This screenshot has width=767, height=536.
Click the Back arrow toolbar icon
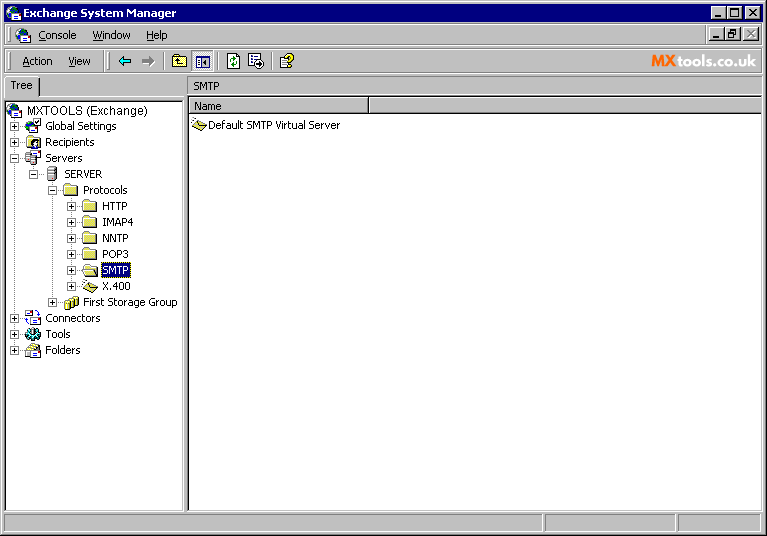[x=125, y=61]
